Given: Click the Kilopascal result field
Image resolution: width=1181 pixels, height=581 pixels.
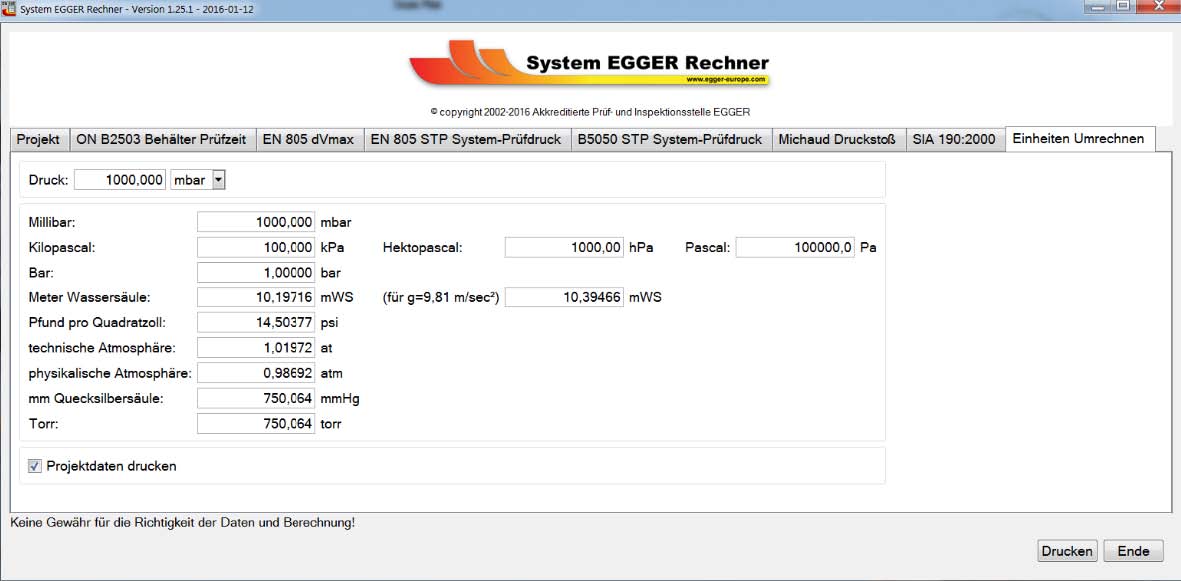Looking at the screenshot, I should coord(256,247).
